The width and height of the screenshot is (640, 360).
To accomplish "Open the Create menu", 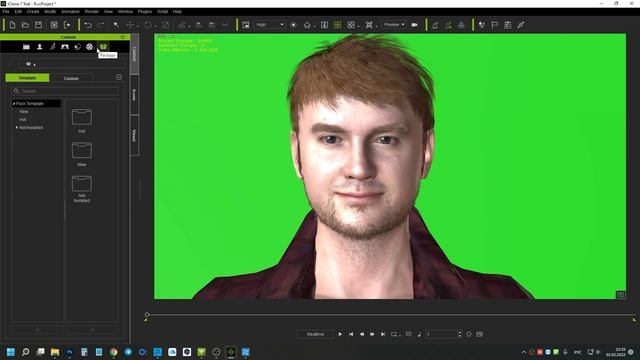I will tap(33, 11).
